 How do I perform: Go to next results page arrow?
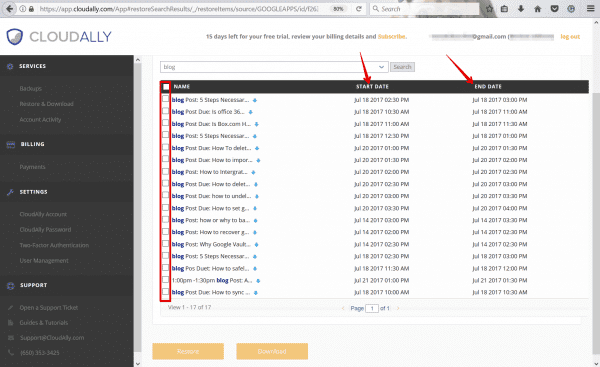(x=398, y=308)
